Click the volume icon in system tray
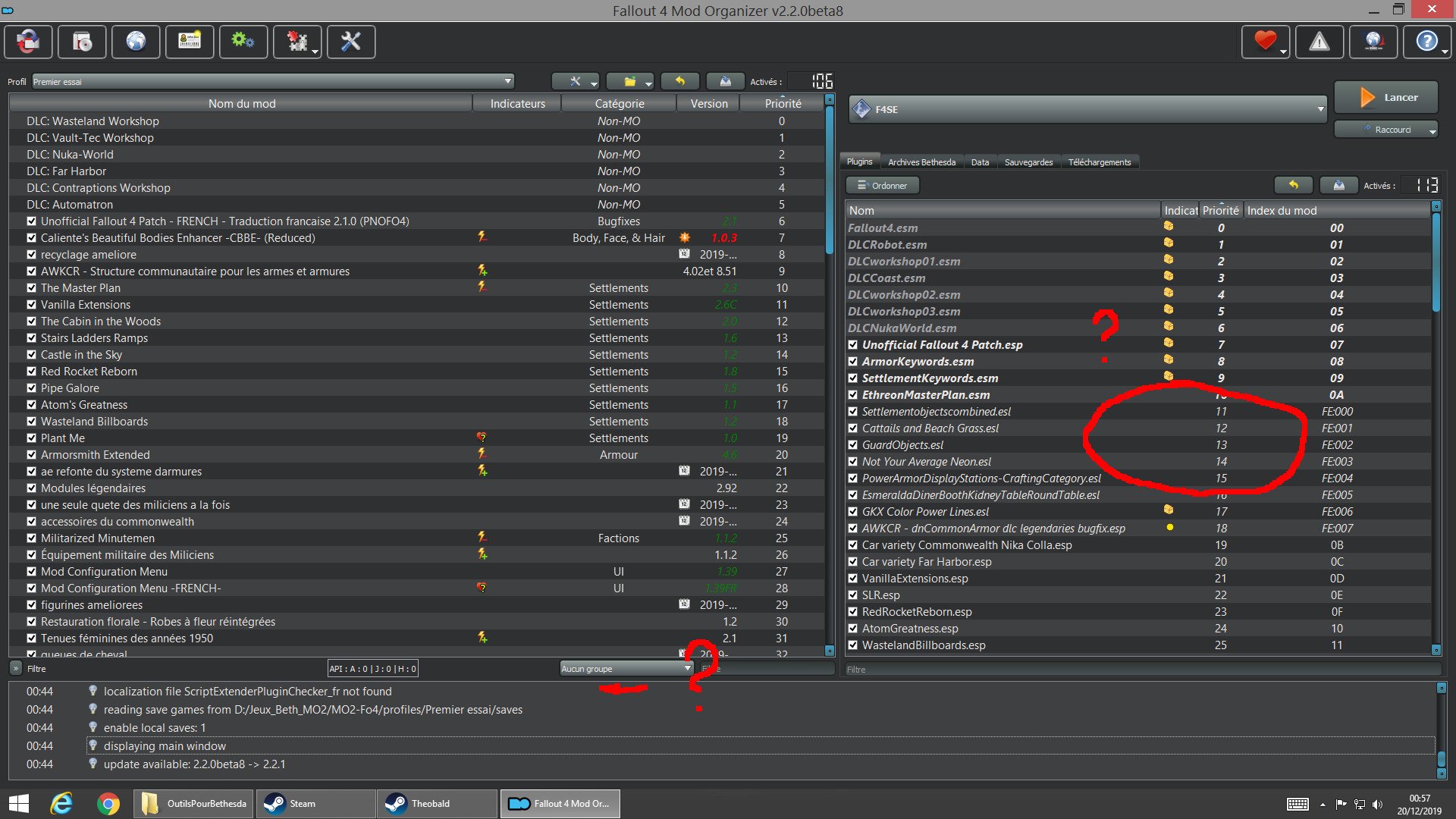Screen dimensions: 1456x819 [x=1377, y=804]
